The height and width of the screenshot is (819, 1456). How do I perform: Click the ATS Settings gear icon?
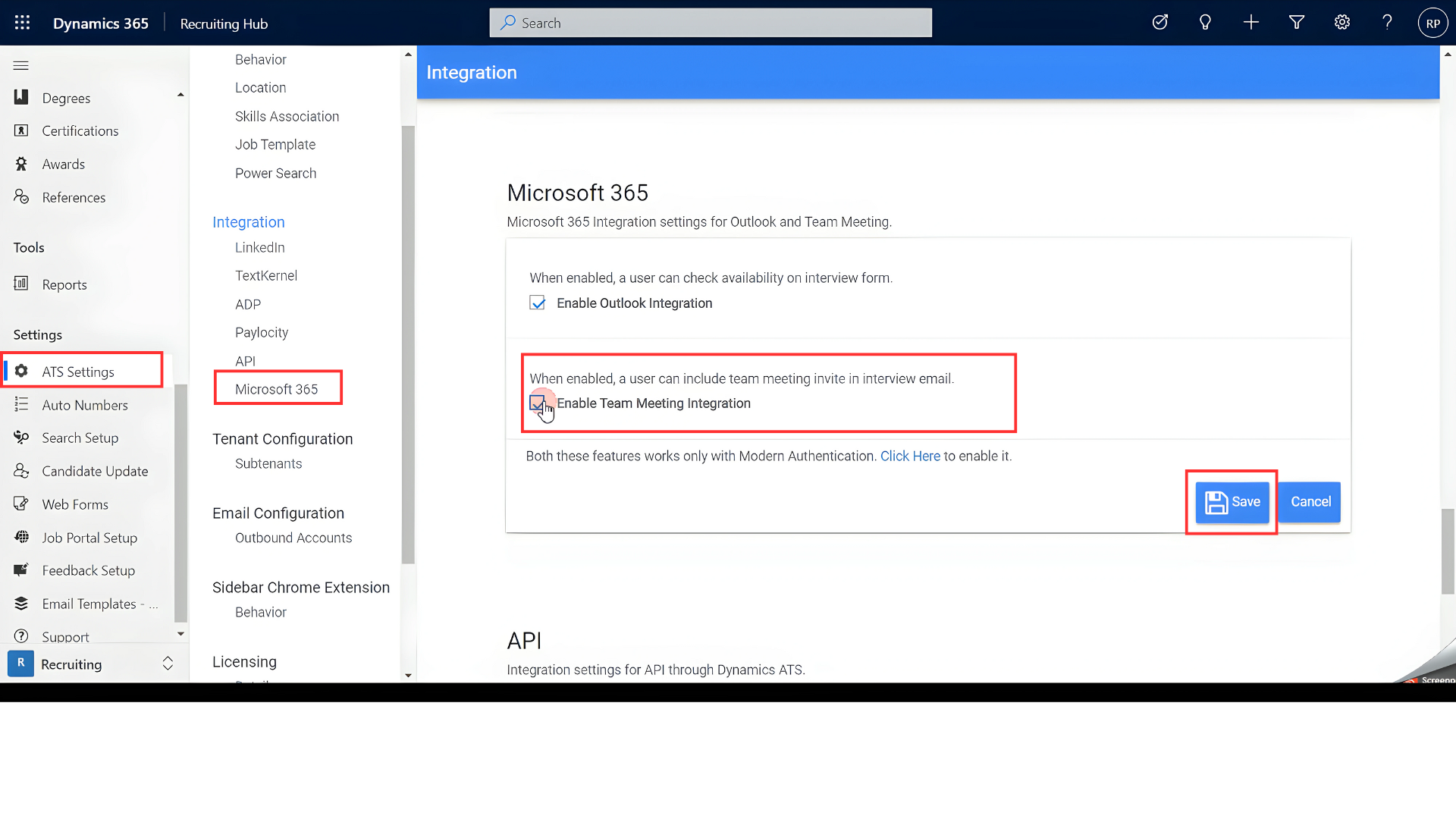tap(21, 371)
